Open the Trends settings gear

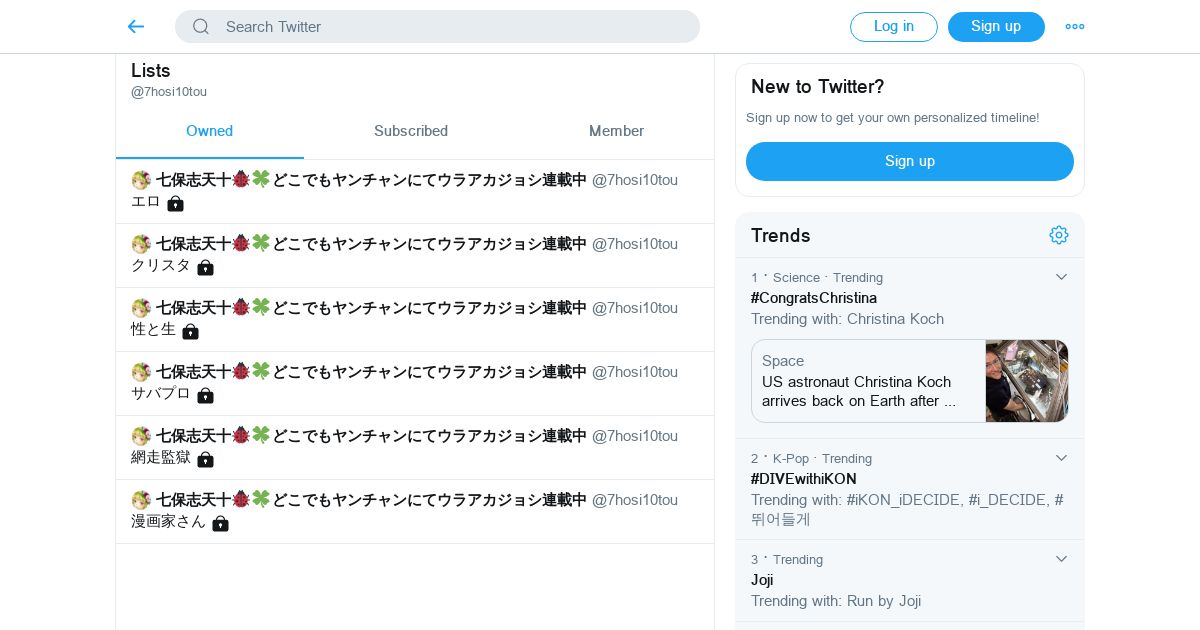[x=1059, y=235]
